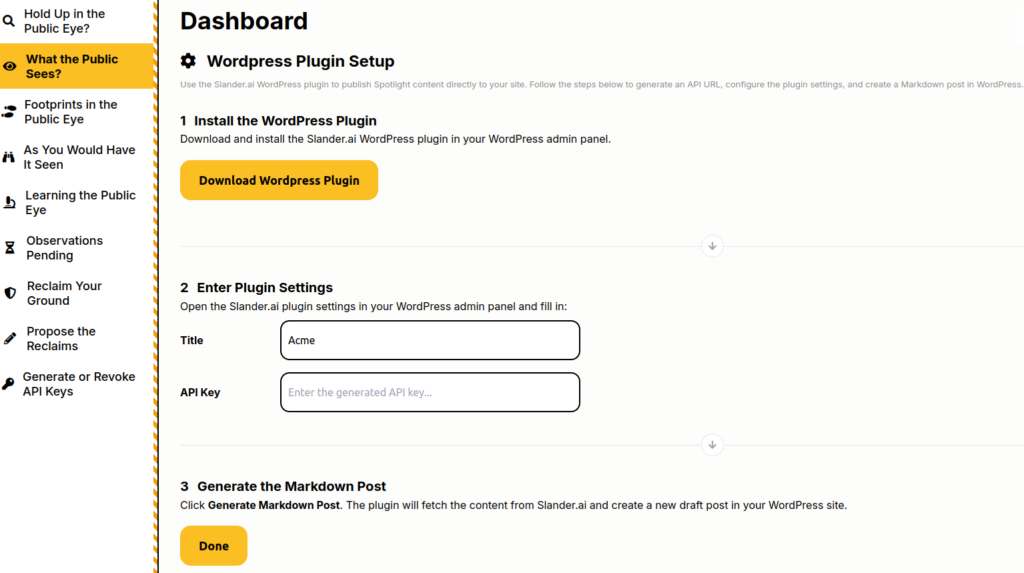Open Learning the Public Eye section
Image resolution: width=1024 pixels, height=573 pixels.
[x=80, y=203]
